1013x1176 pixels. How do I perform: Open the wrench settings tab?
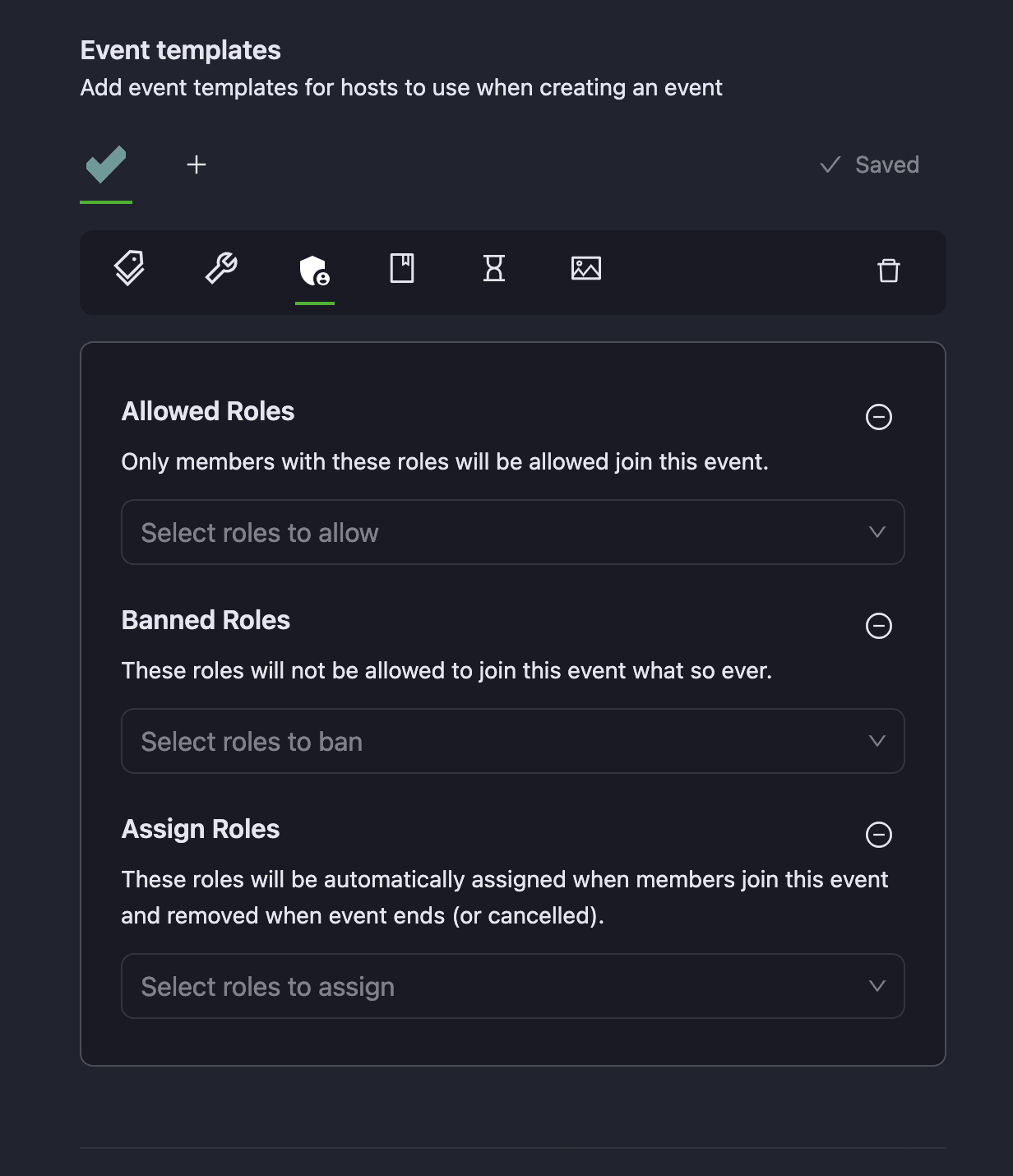pyautogui.click(x=221, y=269)
